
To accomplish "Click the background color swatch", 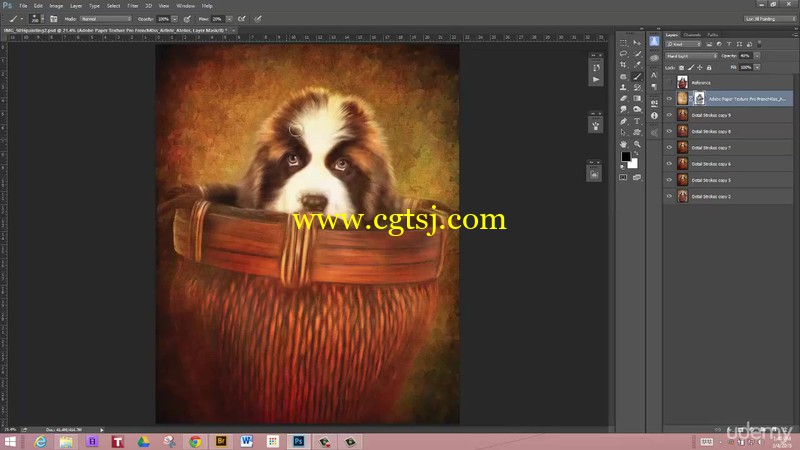I will pos(633,164).
